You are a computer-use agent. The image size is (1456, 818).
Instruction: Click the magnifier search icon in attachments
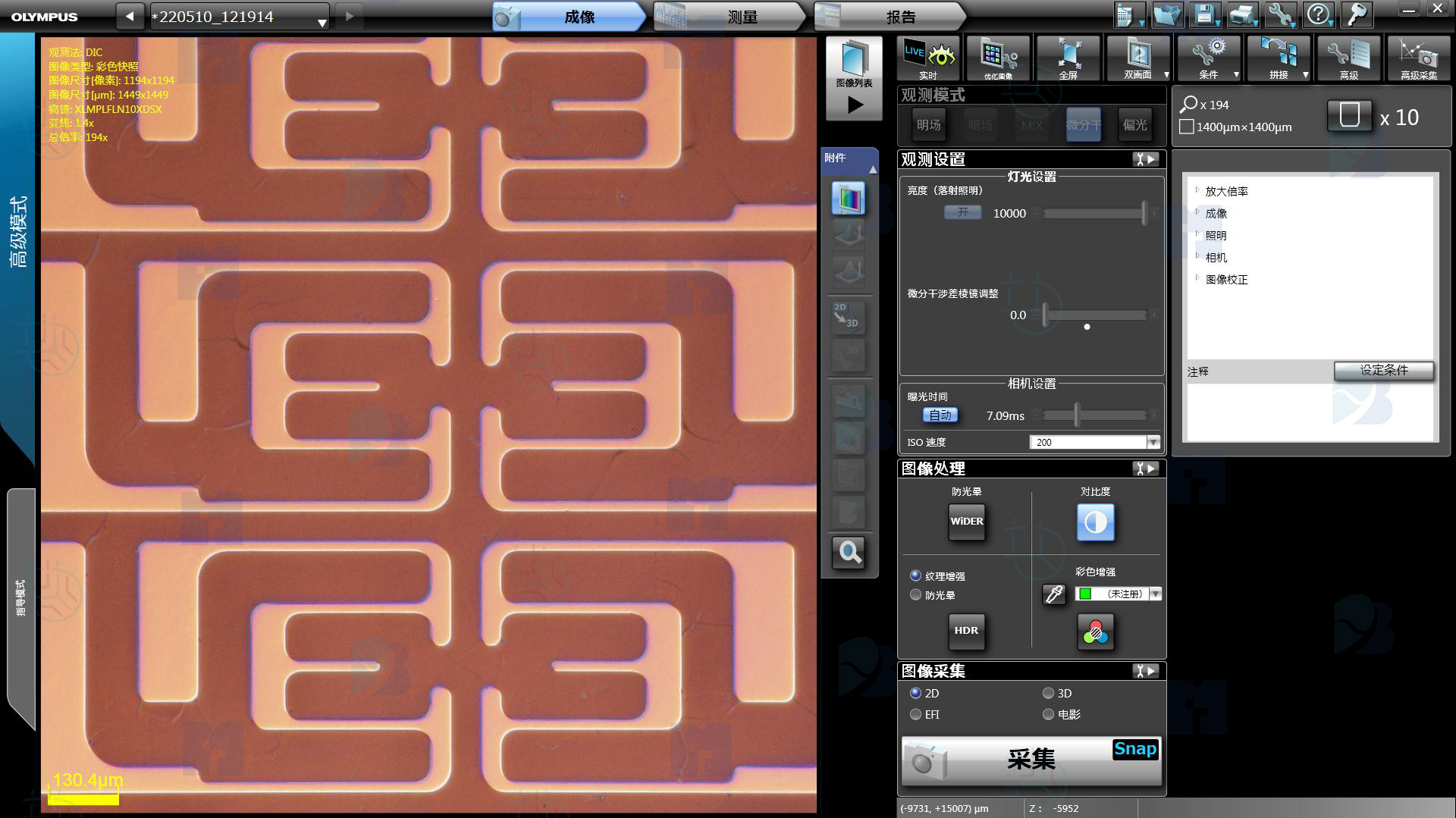tap(848, 553)
